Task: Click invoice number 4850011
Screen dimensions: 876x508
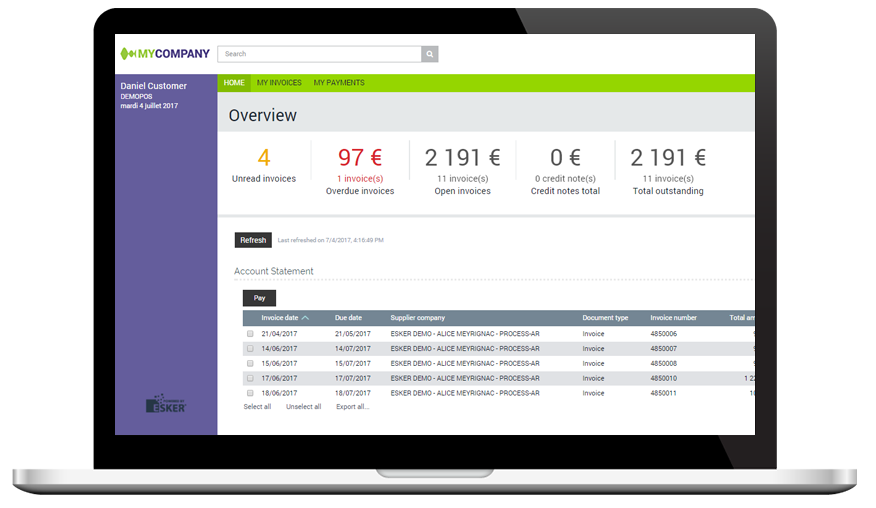Action: [x=663, y=393]
